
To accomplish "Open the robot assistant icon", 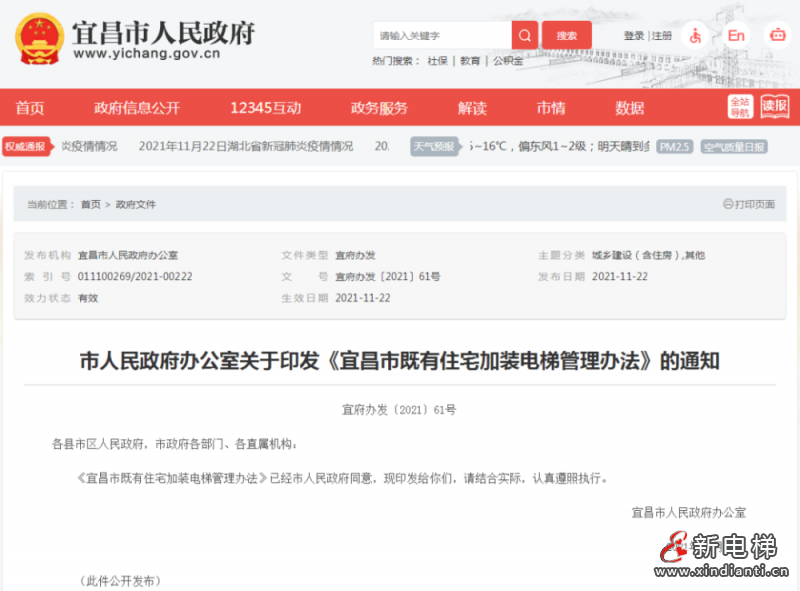I will [777, 35].
